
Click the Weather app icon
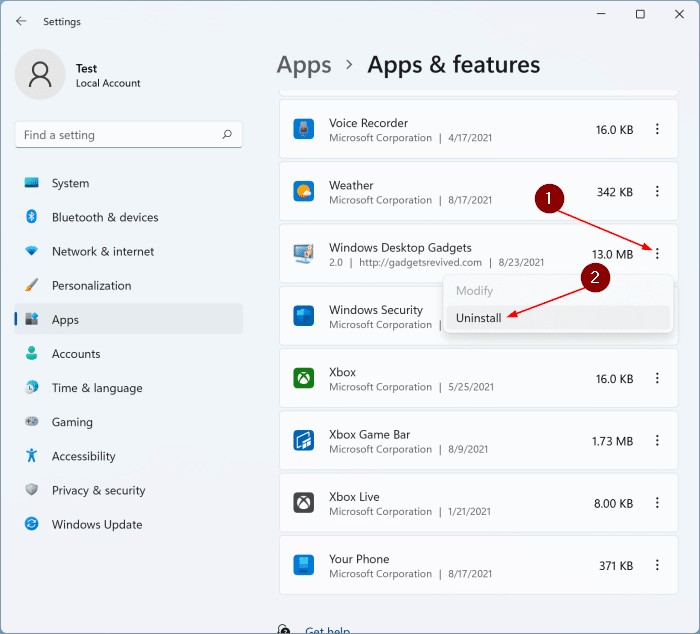point(304,192)
